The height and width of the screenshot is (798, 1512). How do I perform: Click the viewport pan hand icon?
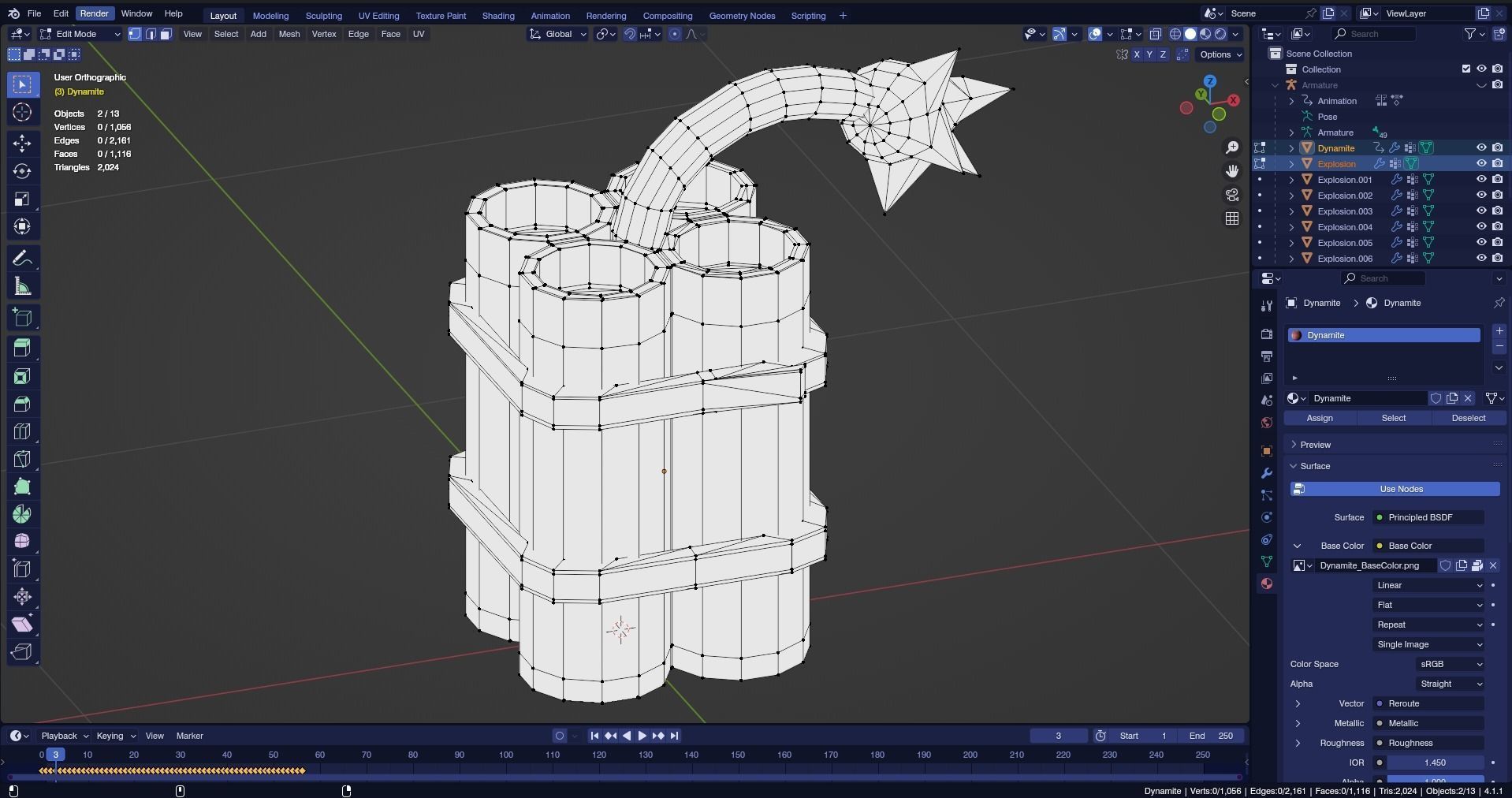(1232, 171)
